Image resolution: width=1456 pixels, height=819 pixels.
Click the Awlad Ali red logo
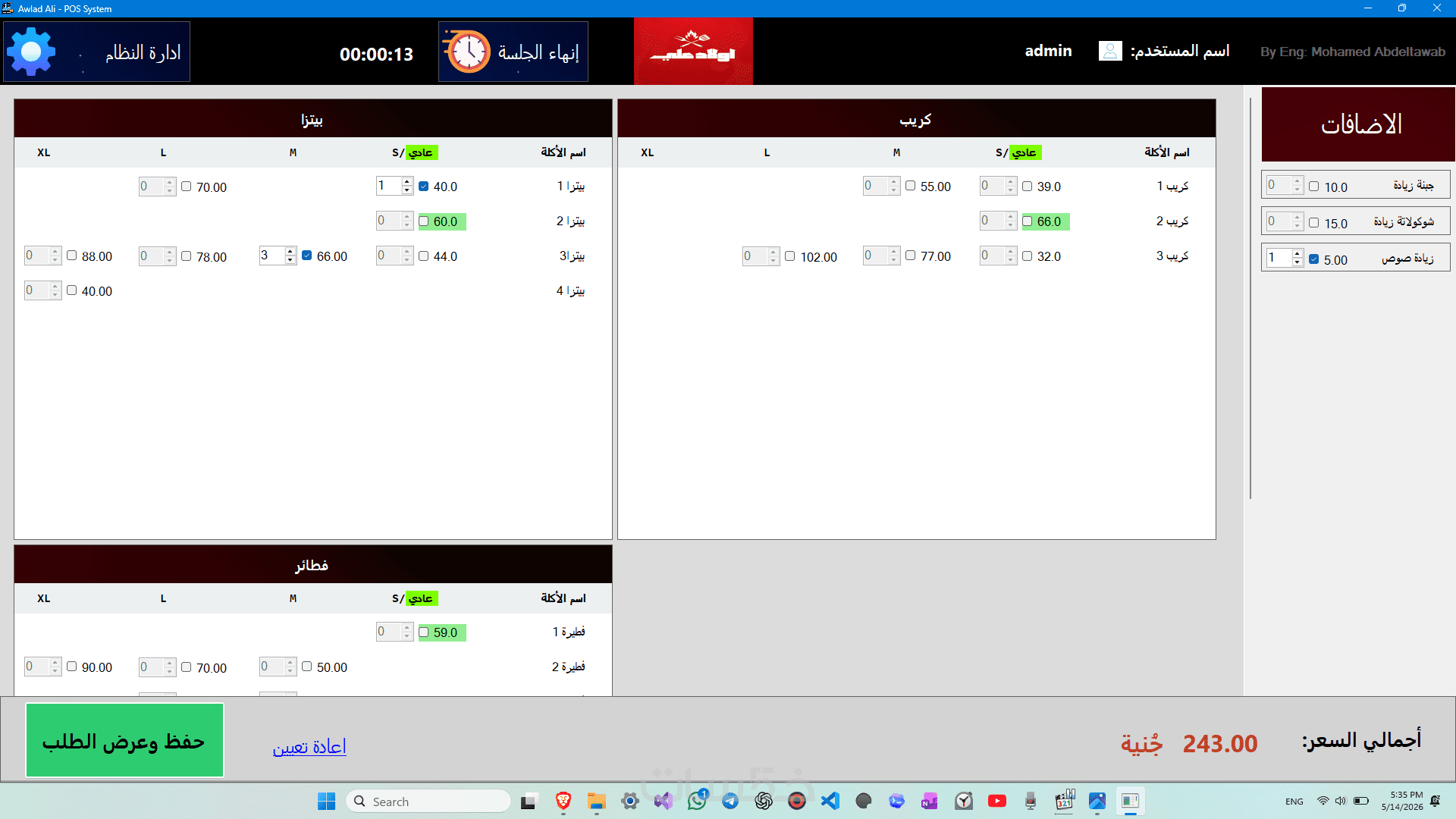[693, 52]
